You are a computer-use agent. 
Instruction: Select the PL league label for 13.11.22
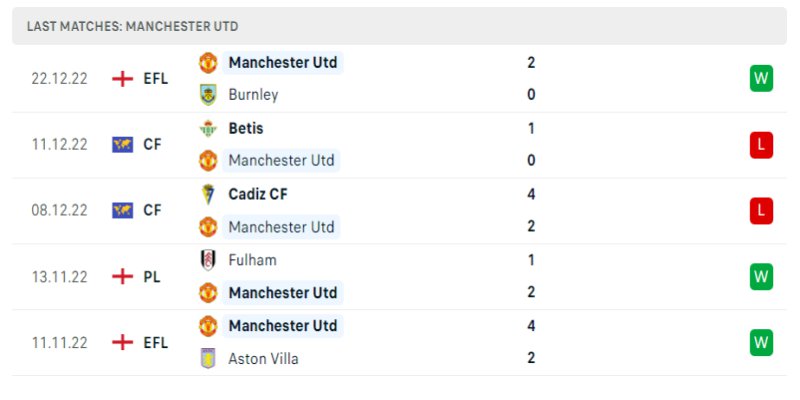click(x=152, y=276)
